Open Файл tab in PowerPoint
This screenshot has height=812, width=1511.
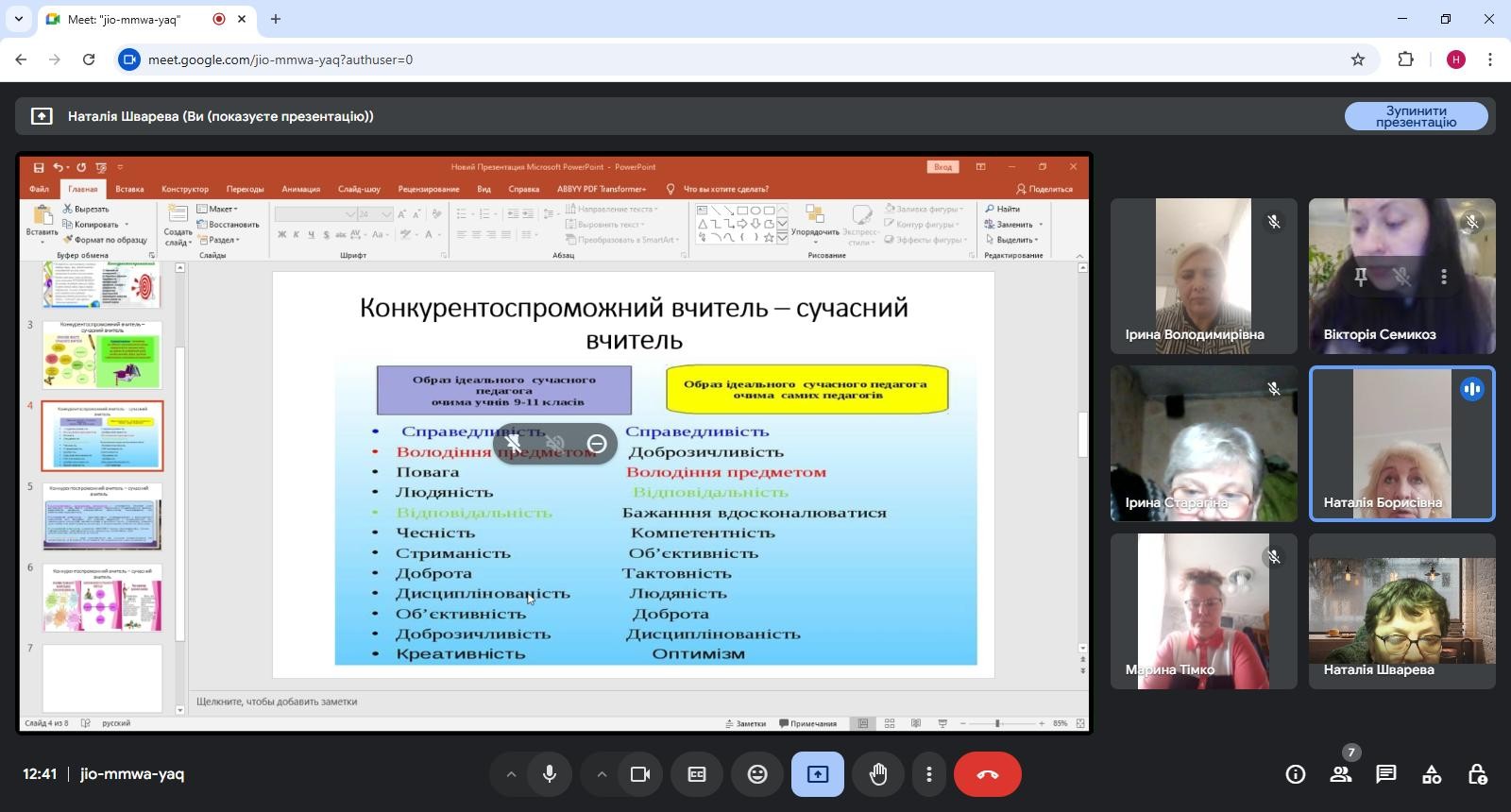[x=39, y=189]
